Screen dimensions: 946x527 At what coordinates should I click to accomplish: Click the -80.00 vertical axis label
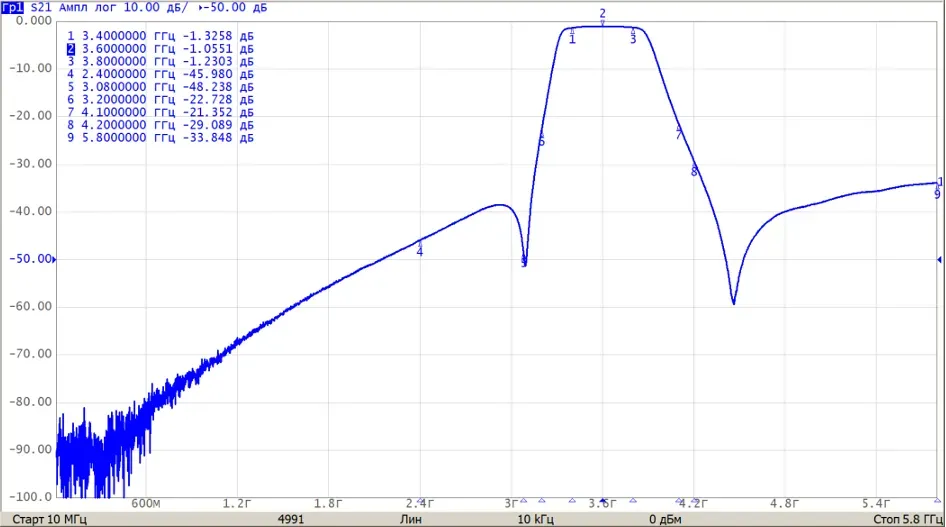(30, 402)
